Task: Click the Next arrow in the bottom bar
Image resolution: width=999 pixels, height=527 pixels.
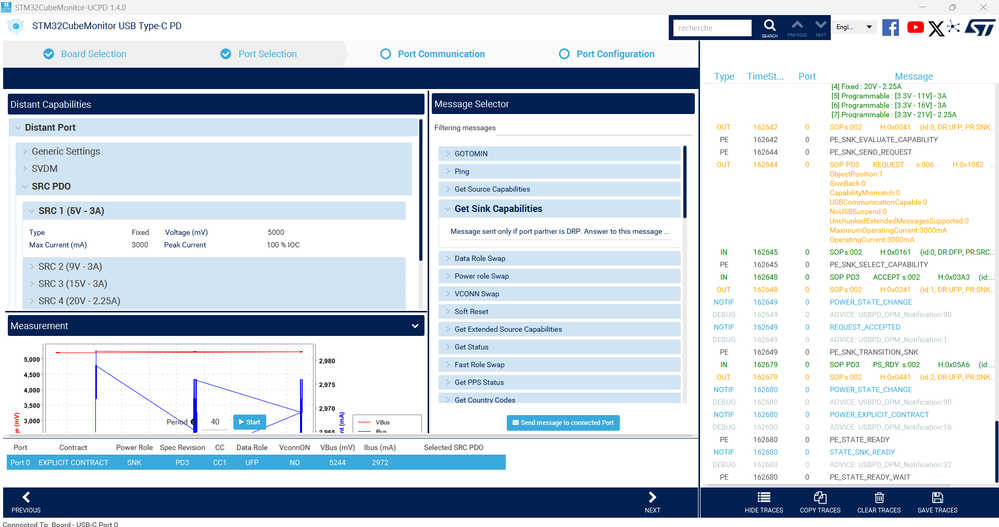Action: pyautogui.click(x=652, y=497)
